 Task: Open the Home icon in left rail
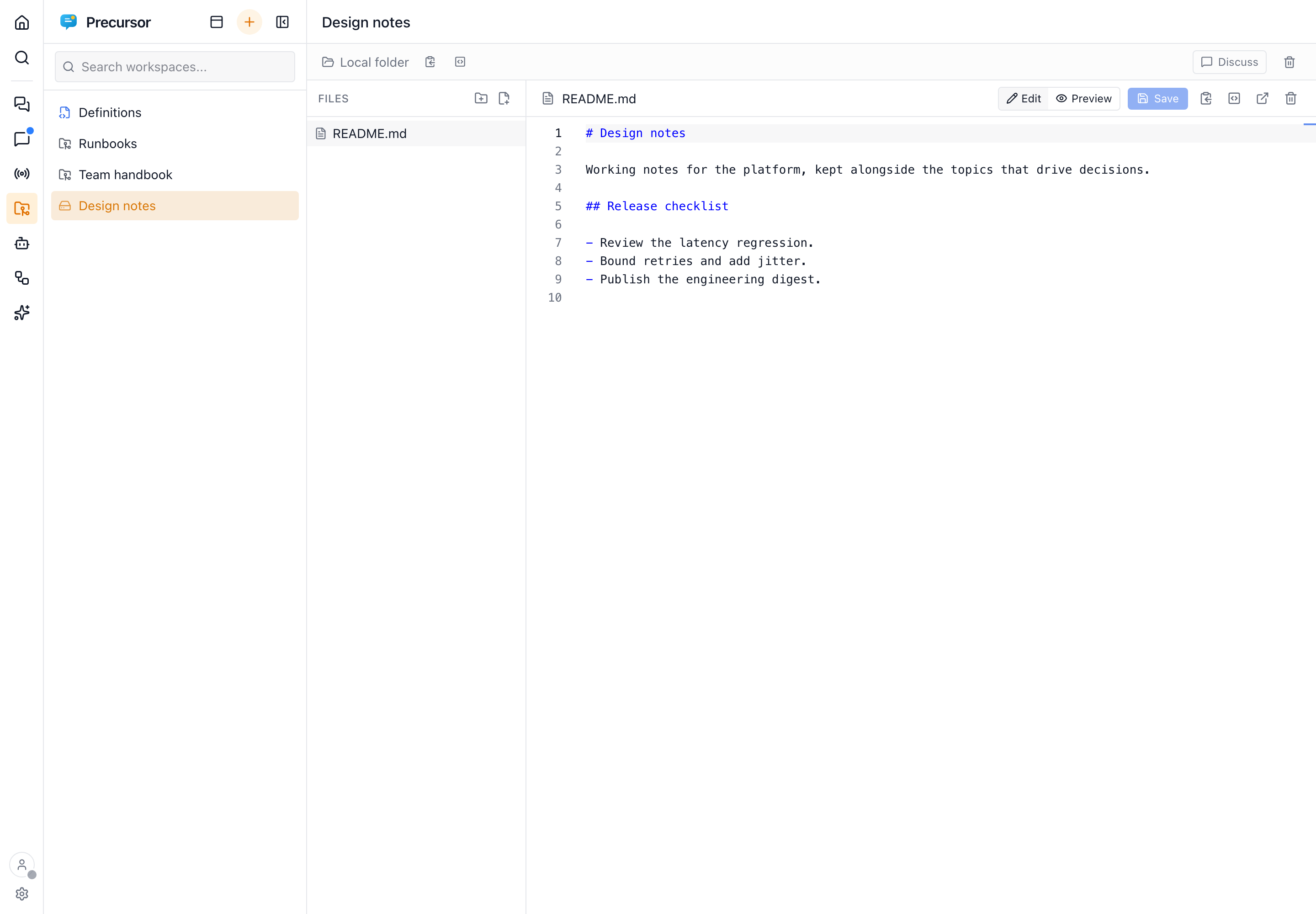[x=22, y=22]
